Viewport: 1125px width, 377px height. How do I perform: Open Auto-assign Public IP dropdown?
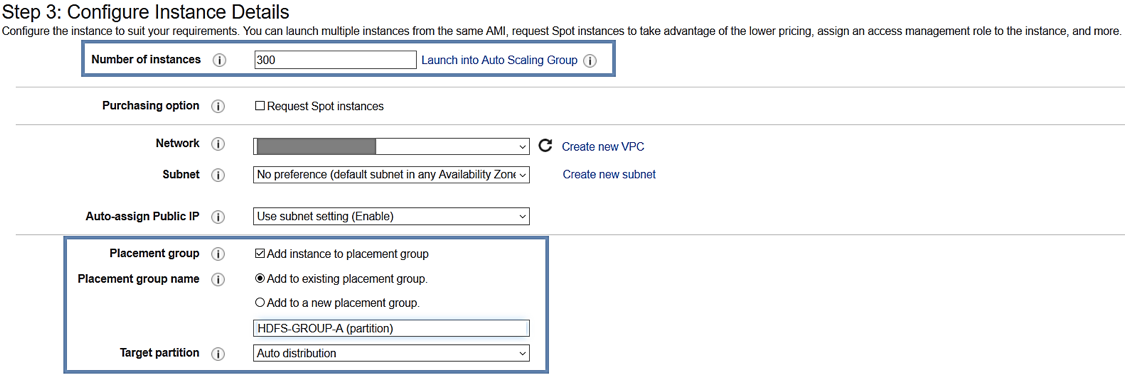(392, 216)
